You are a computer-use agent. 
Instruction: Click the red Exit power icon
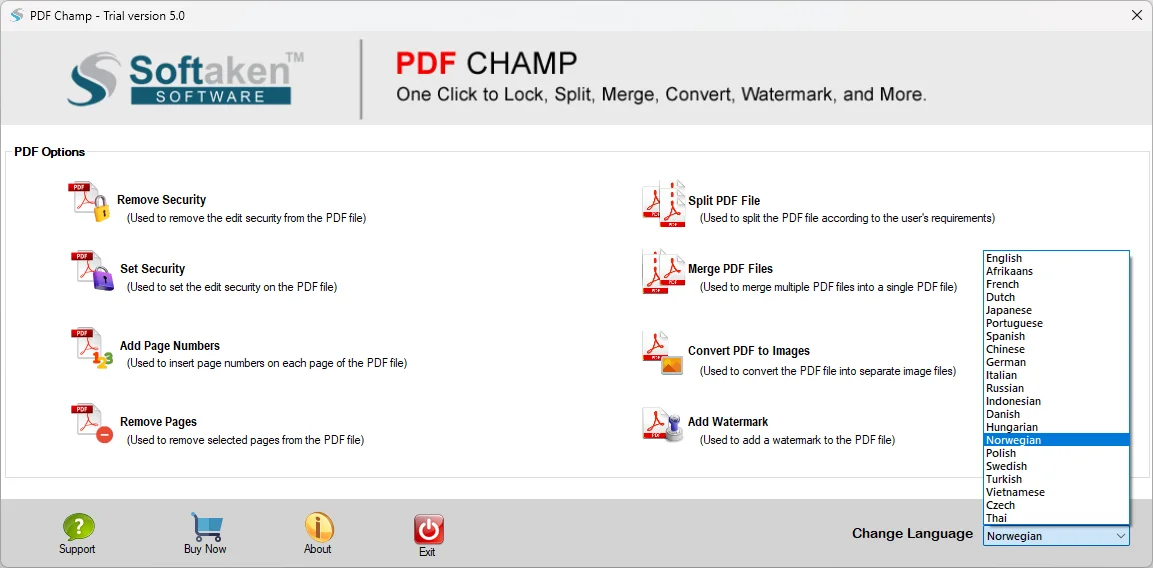coord(428,529)
